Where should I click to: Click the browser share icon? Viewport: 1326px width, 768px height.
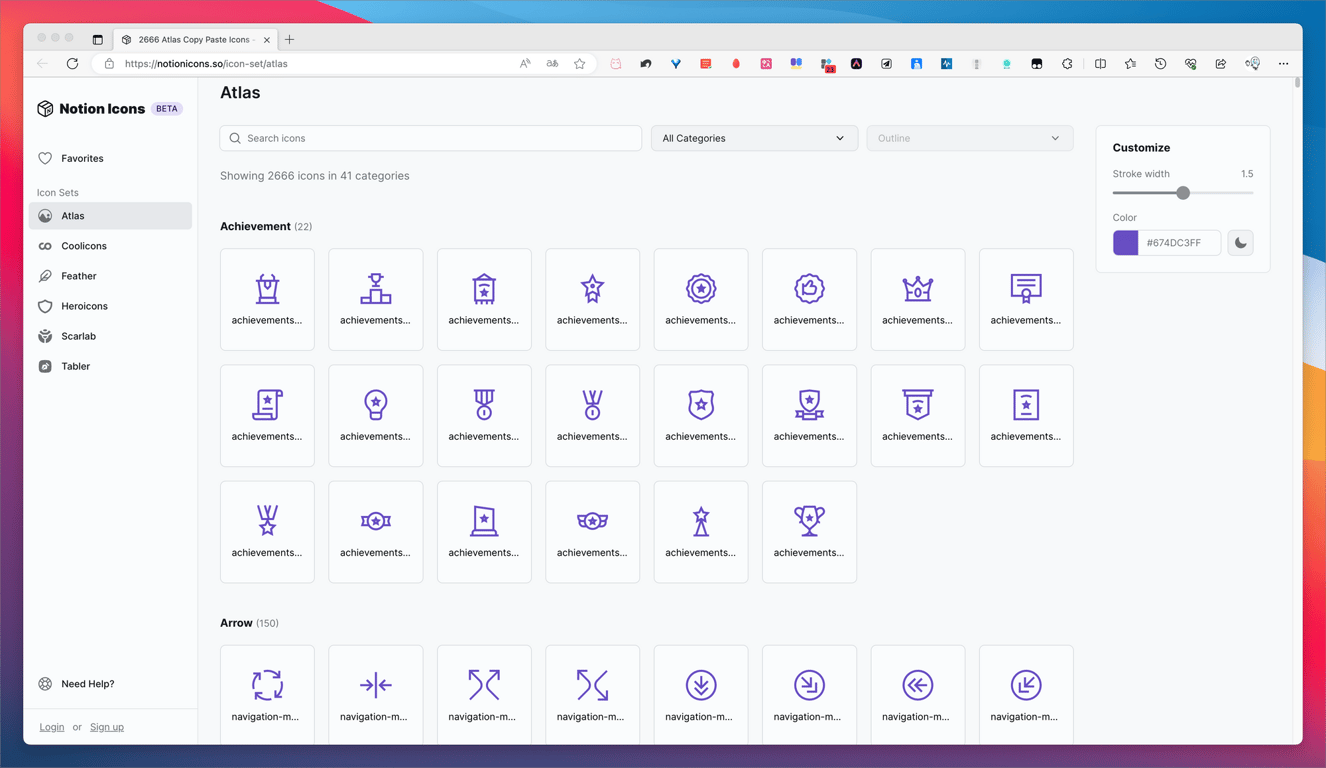click(x=1221, y=64)
